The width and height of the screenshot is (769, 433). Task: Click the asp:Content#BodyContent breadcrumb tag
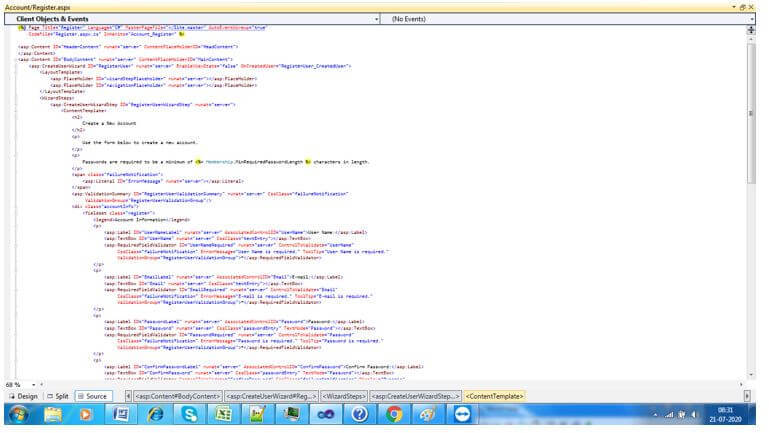click(x=176, y=396)
